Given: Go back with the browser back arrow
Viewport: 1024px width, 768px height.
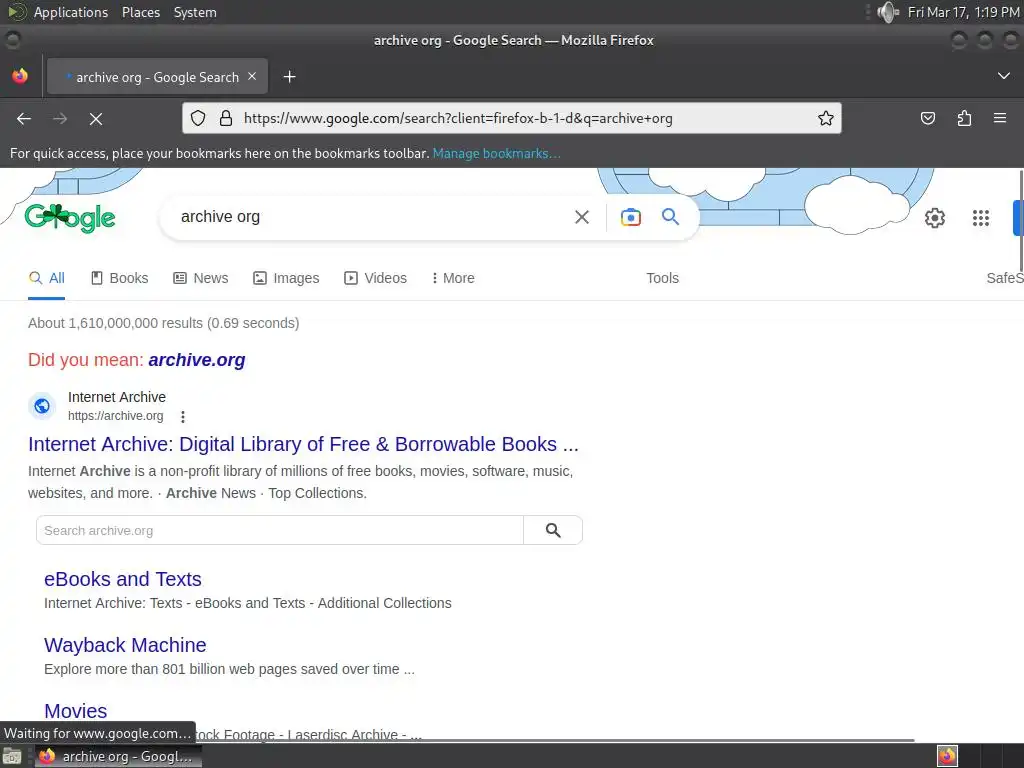Looking at the screenshot, I should [24, 119].
